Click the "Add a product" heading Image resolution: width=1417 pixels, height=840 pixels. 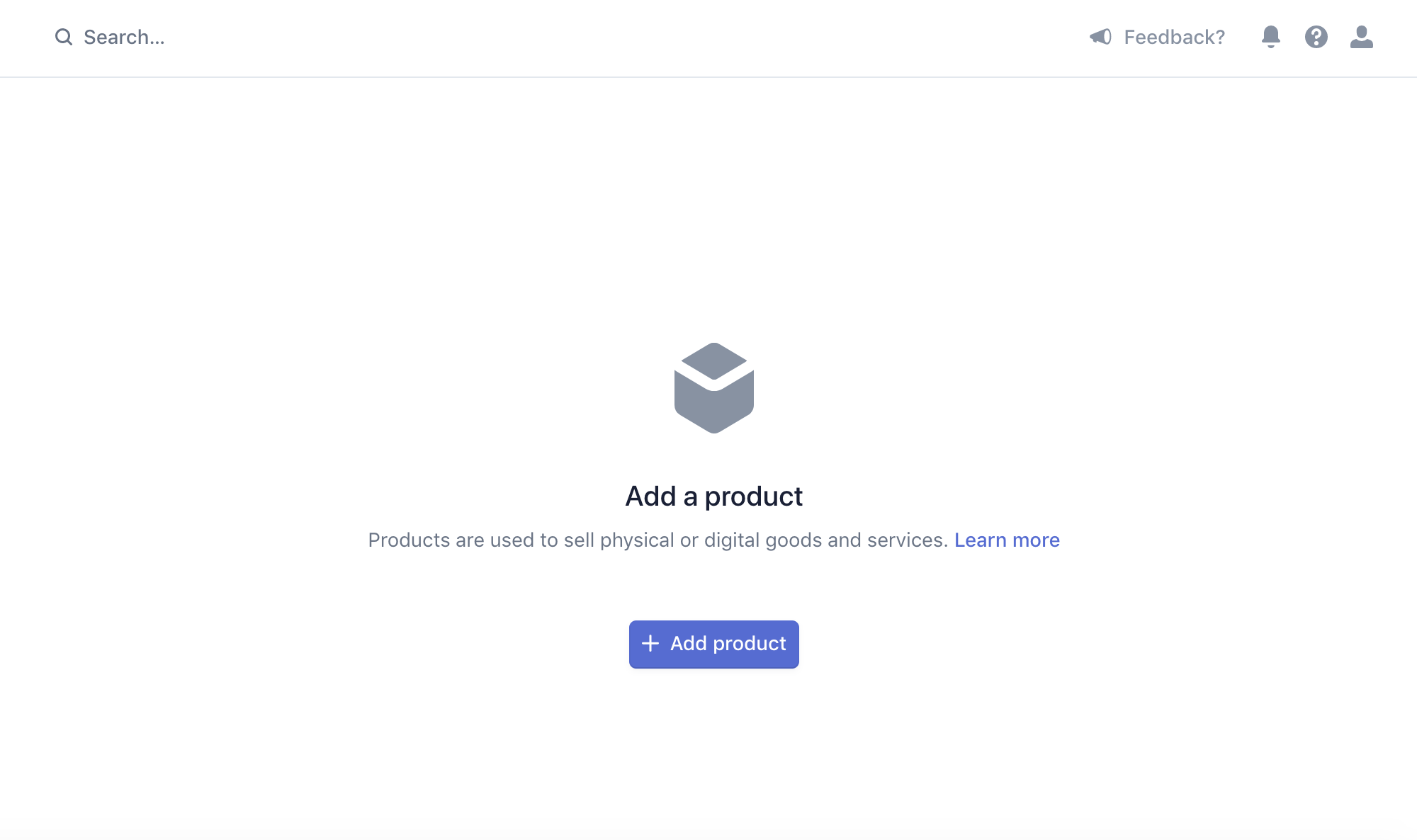click(x=714, y=496)
